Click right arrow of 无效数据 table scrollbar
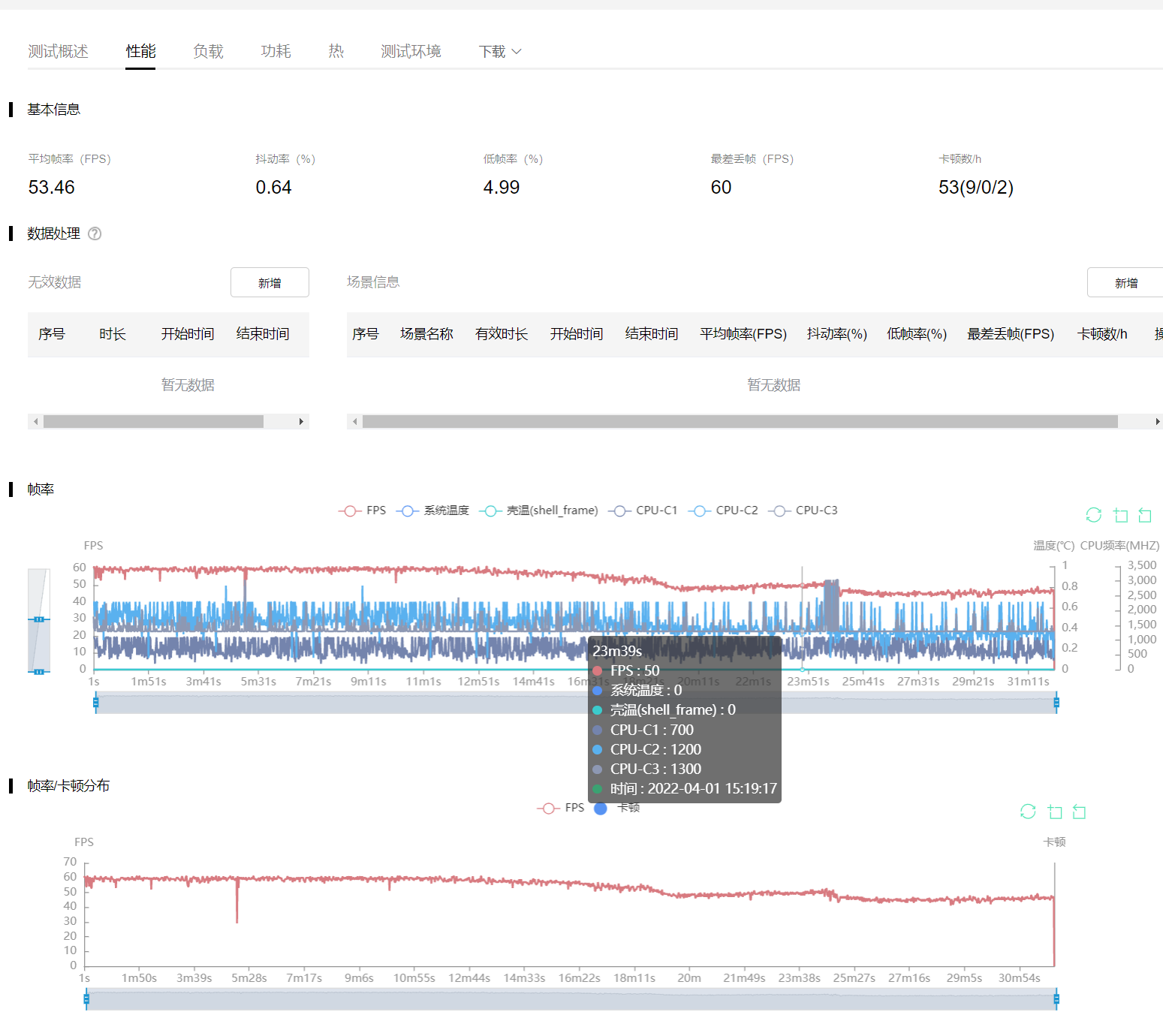1163x1036 pixels. (301, 422)
